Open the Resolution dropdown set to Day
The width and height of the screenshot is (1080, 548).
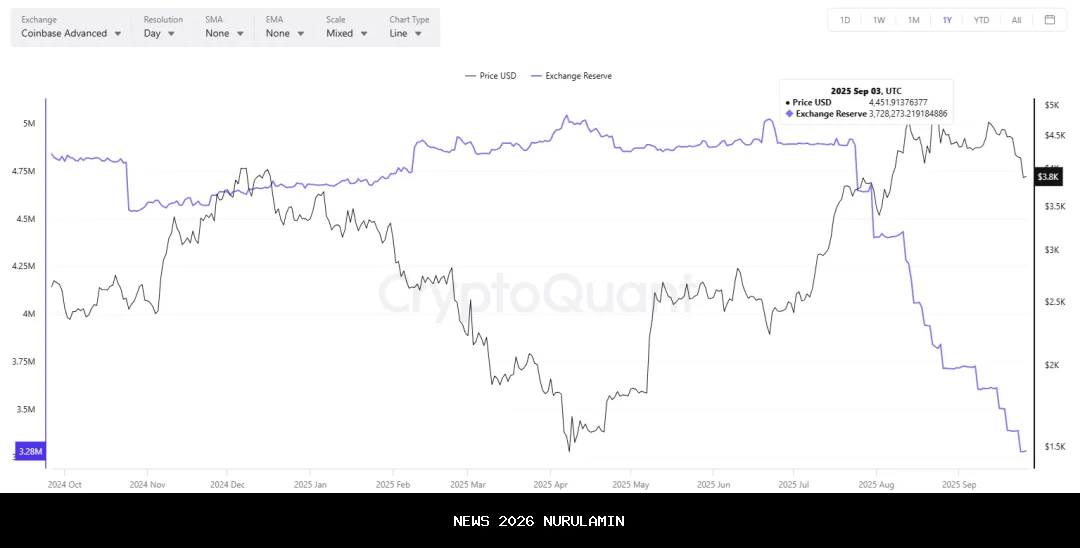point(159,33)
